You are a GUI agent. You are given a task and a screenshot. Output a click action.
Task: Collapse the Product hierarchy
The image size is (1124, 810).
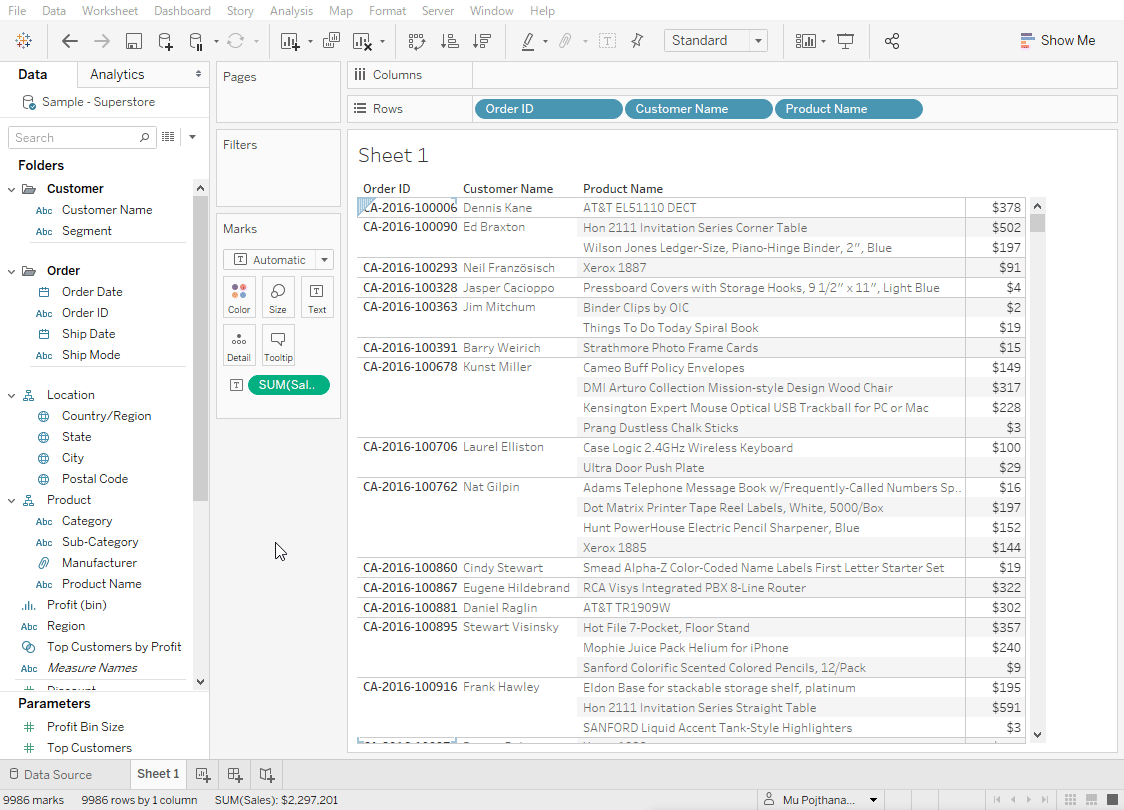click(x=11, y=500)
